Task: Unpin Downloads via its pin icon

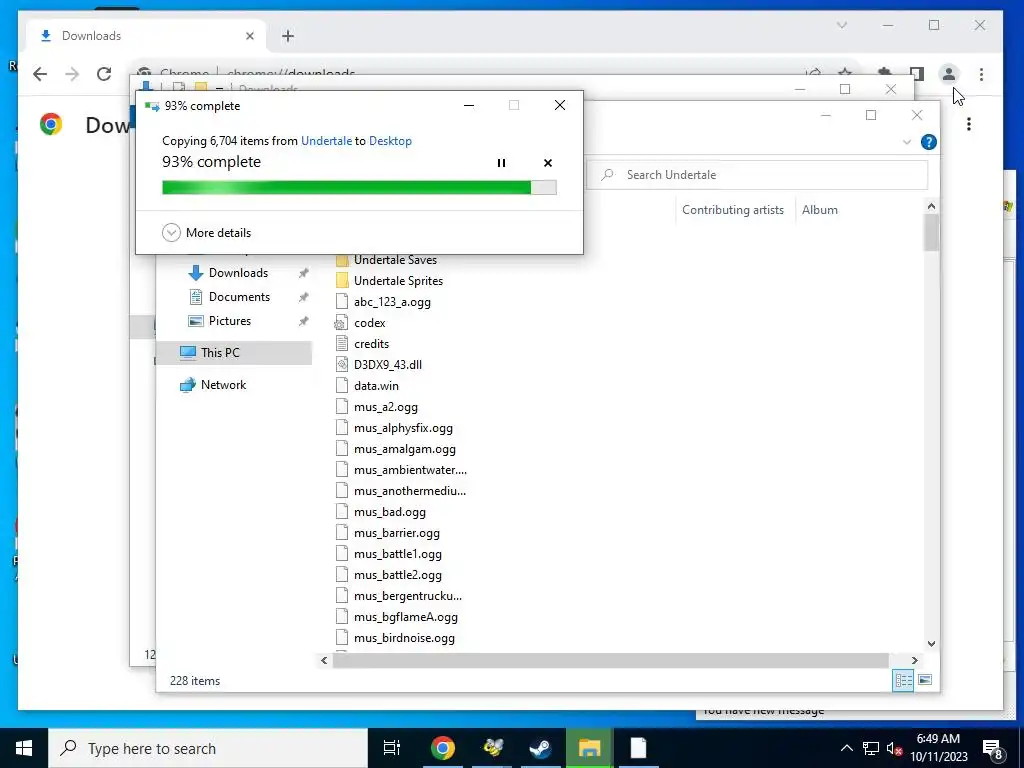Action: (x=303, y=273)
